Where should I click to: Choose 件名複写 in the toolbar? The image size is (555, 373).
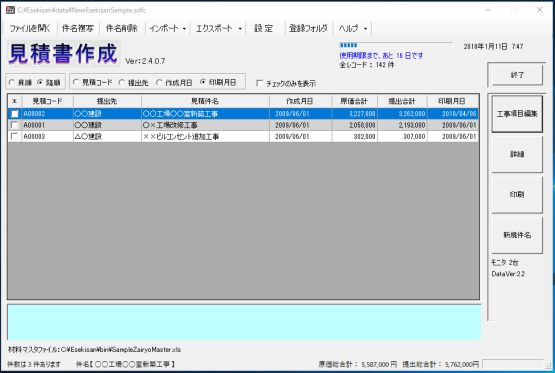point(78,28)
